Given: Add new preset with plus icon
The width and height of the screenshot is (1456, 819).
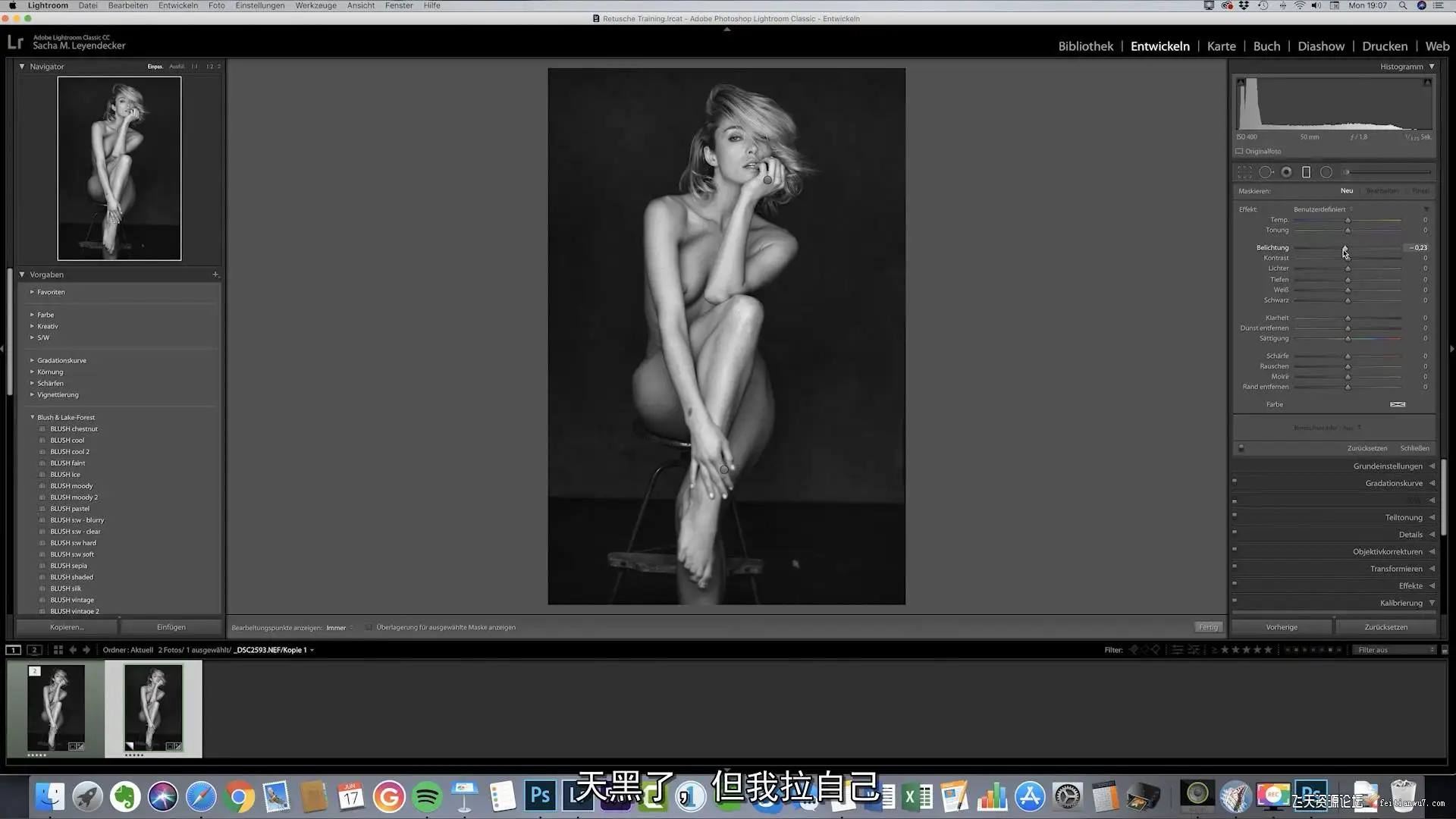Looking at the screenshot, I should (x=215, y=275).
